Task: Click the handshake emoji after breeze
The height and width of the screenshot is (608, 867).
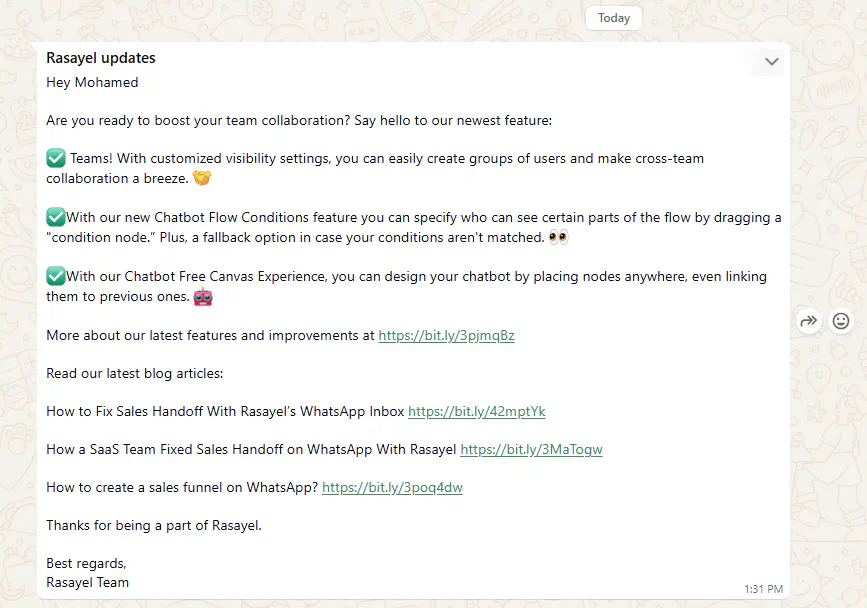Action: point(202,178)
